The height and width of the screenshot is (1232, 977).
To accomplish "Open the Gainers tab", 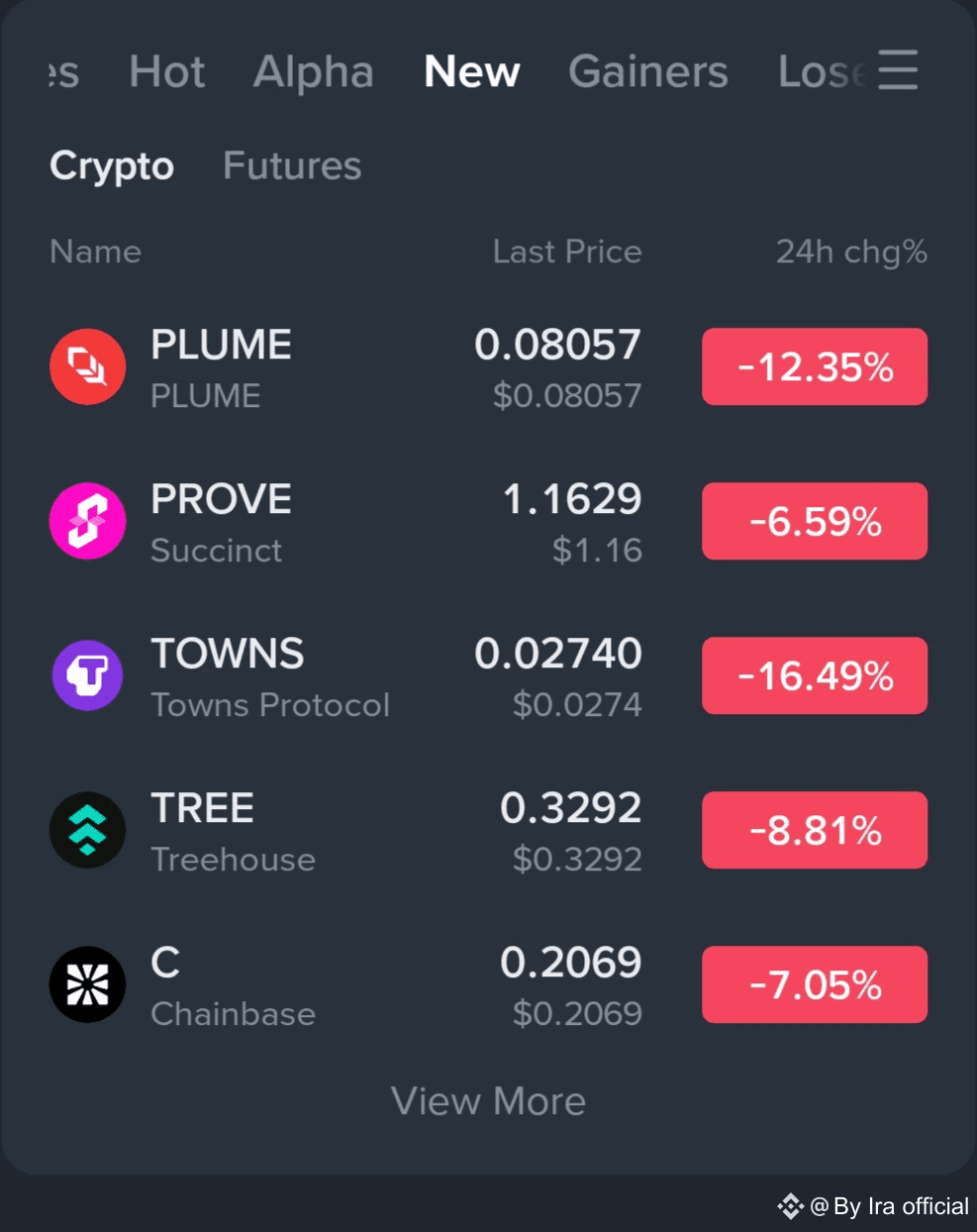I will [x=648, y=71].
